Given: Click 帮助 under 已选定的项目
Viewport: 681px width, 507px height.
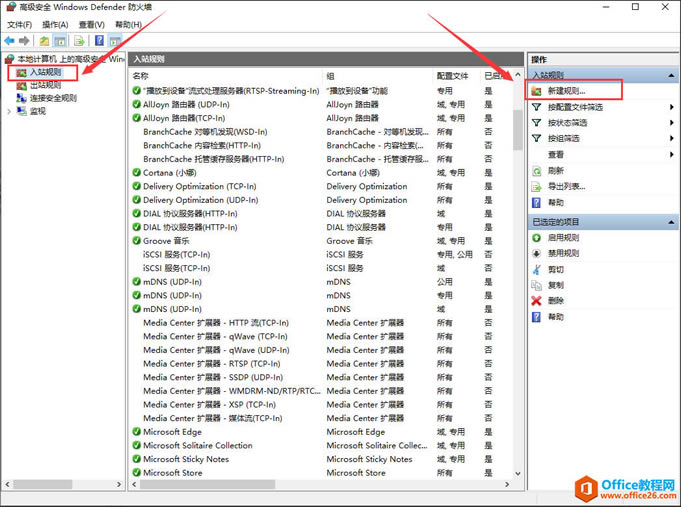Looking at the screenshot, I should pos(555,317).
